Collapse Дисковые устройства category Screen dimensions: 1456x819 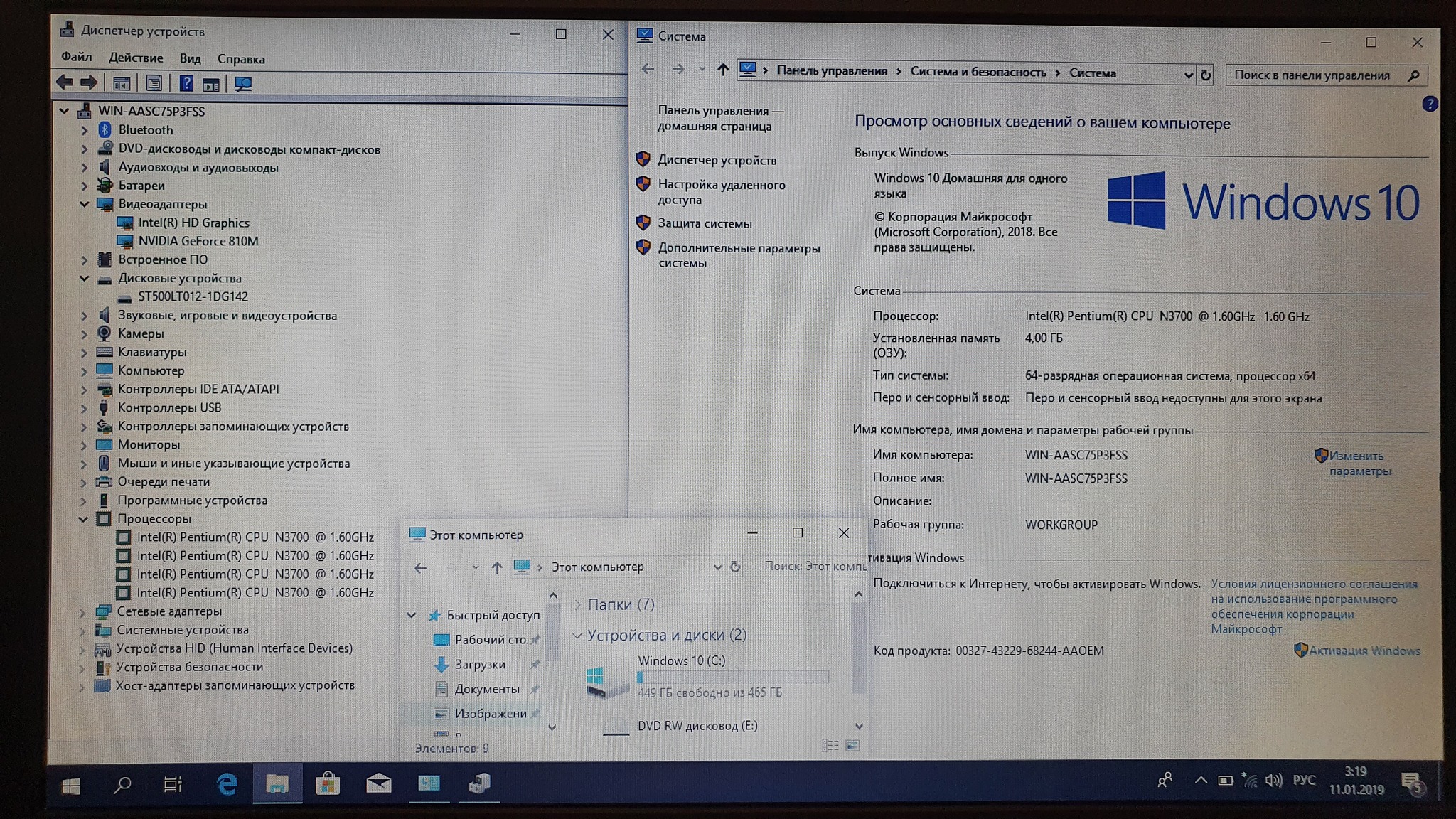point(84,278)
